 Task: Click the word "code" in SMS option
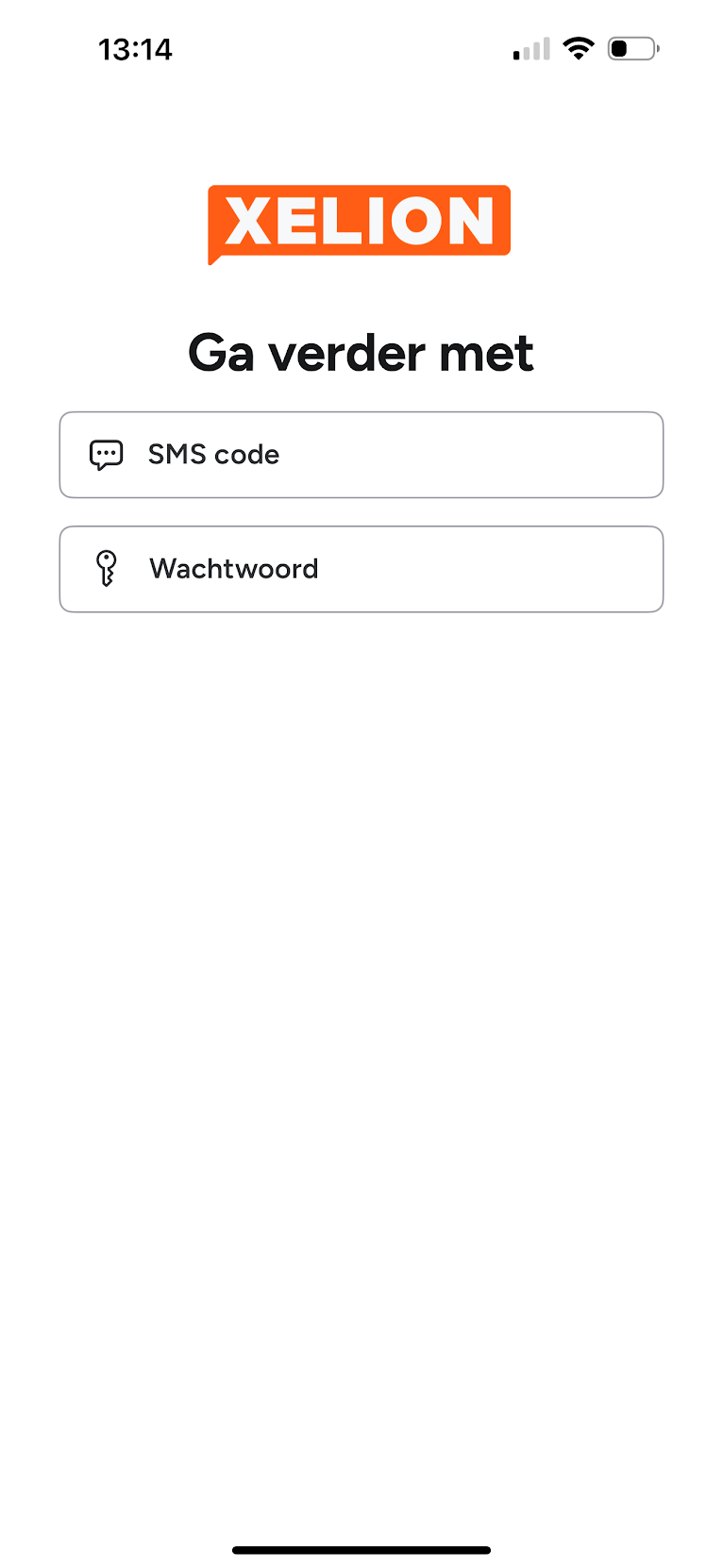(247, 455)
